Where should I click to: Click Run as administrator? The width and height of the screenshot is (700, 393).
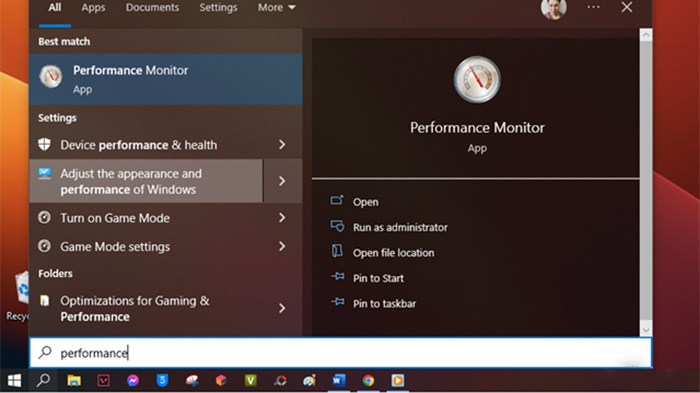point(400,227)
